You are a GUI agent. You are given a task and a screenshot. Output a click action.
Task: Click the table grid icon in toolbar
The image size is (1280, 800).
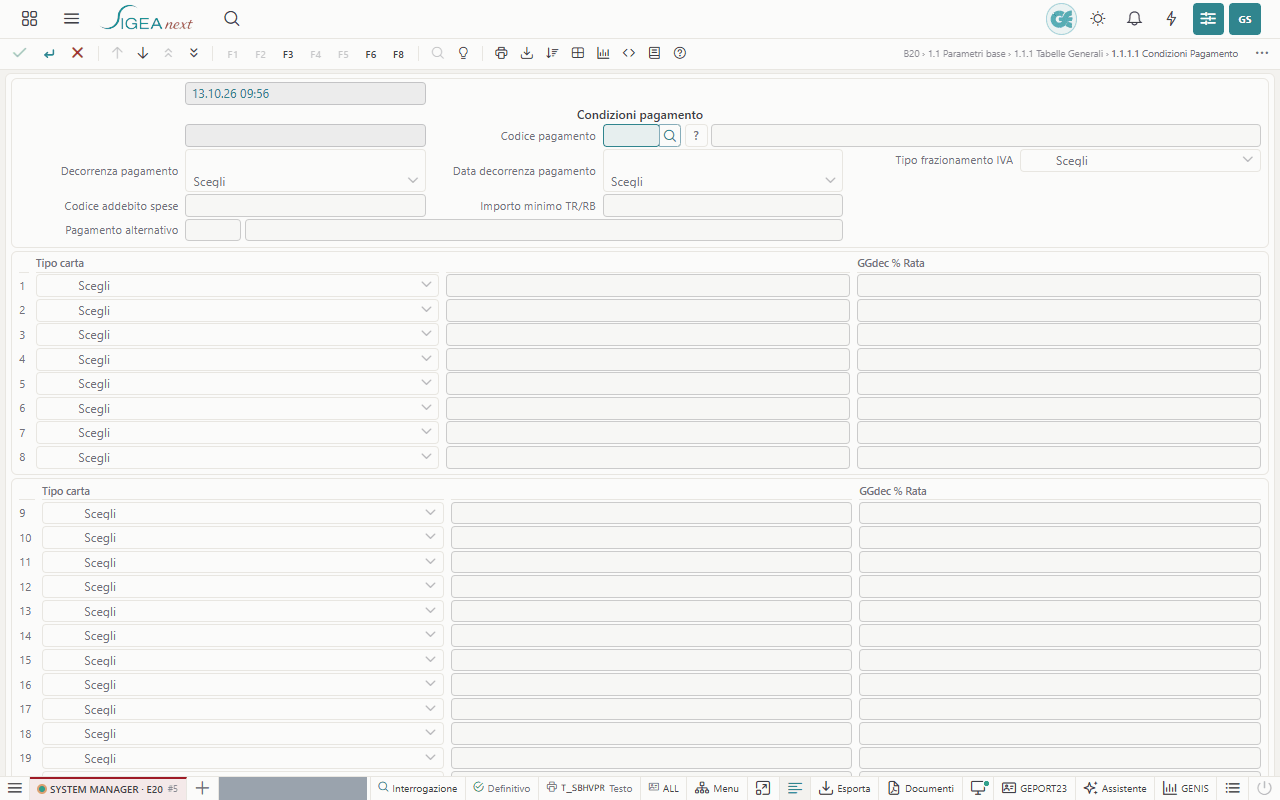(578, 53)
